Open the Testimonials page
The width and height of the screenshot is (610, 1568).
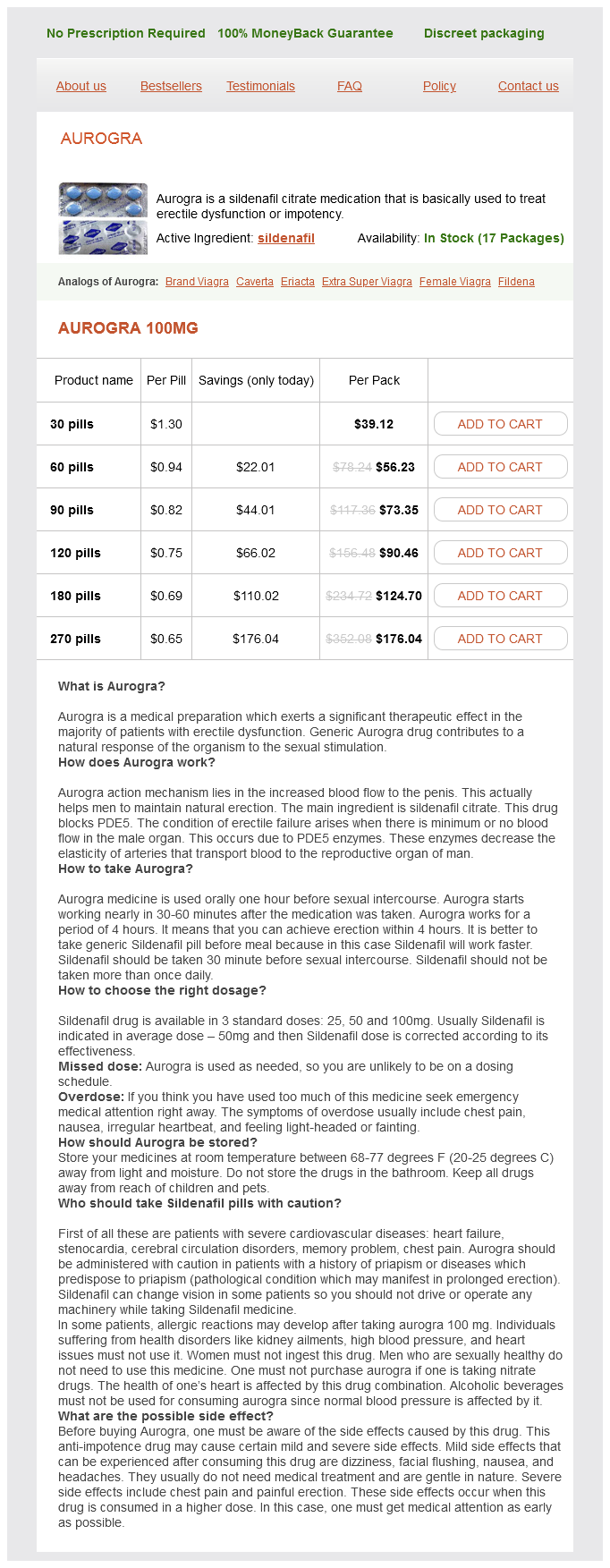pyautogui.click(x=260, y=86)
